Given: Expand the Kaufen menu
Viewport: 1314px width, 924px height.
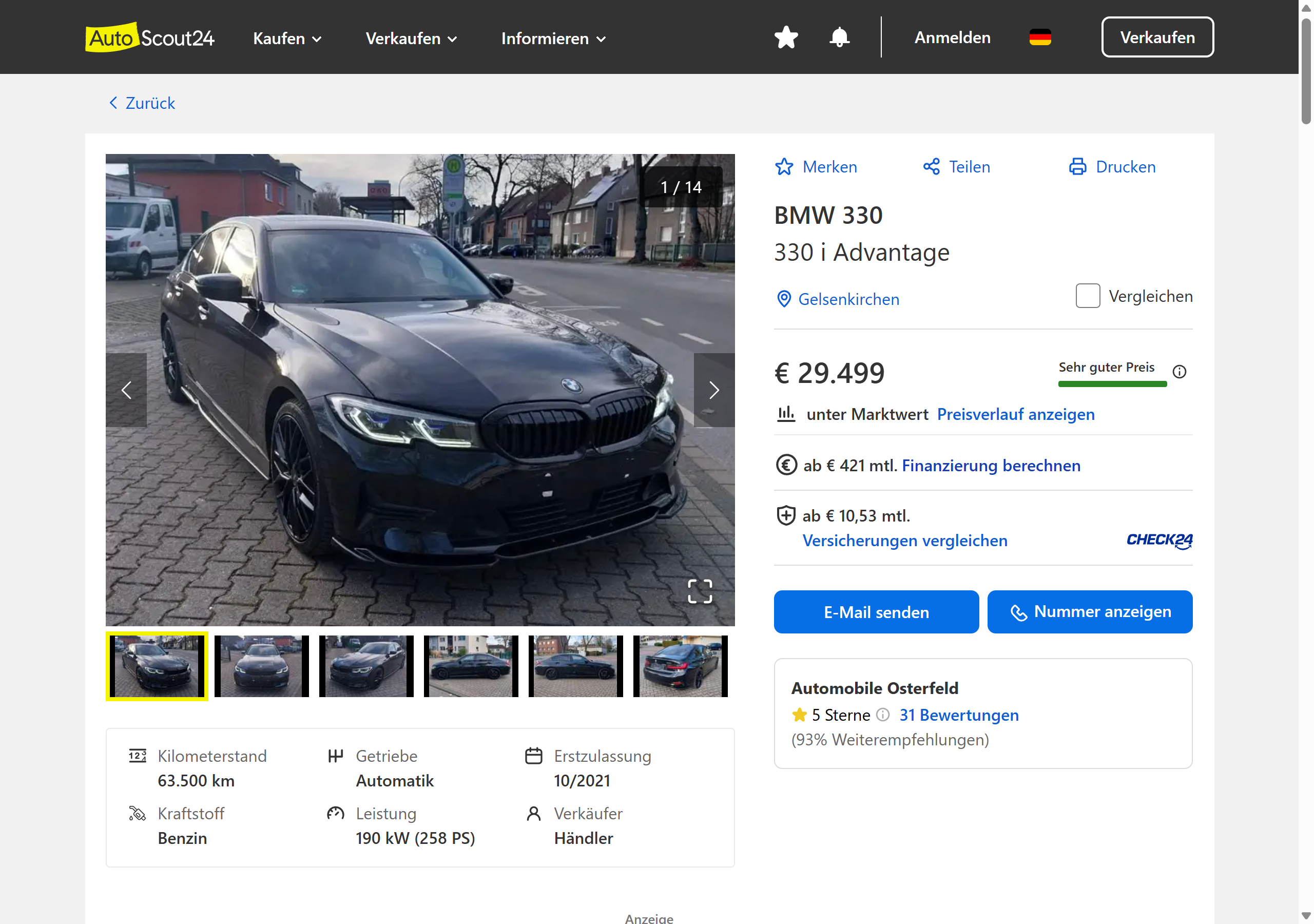Looking at the screenshot, I should (x=287, y=38).
